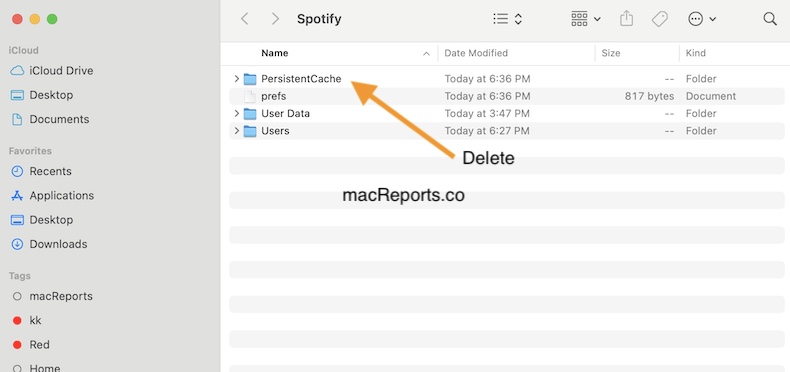Viewport: 790px width, 372px height.
Task: Open the group-by options dropdown
Action: pos(585,19)
